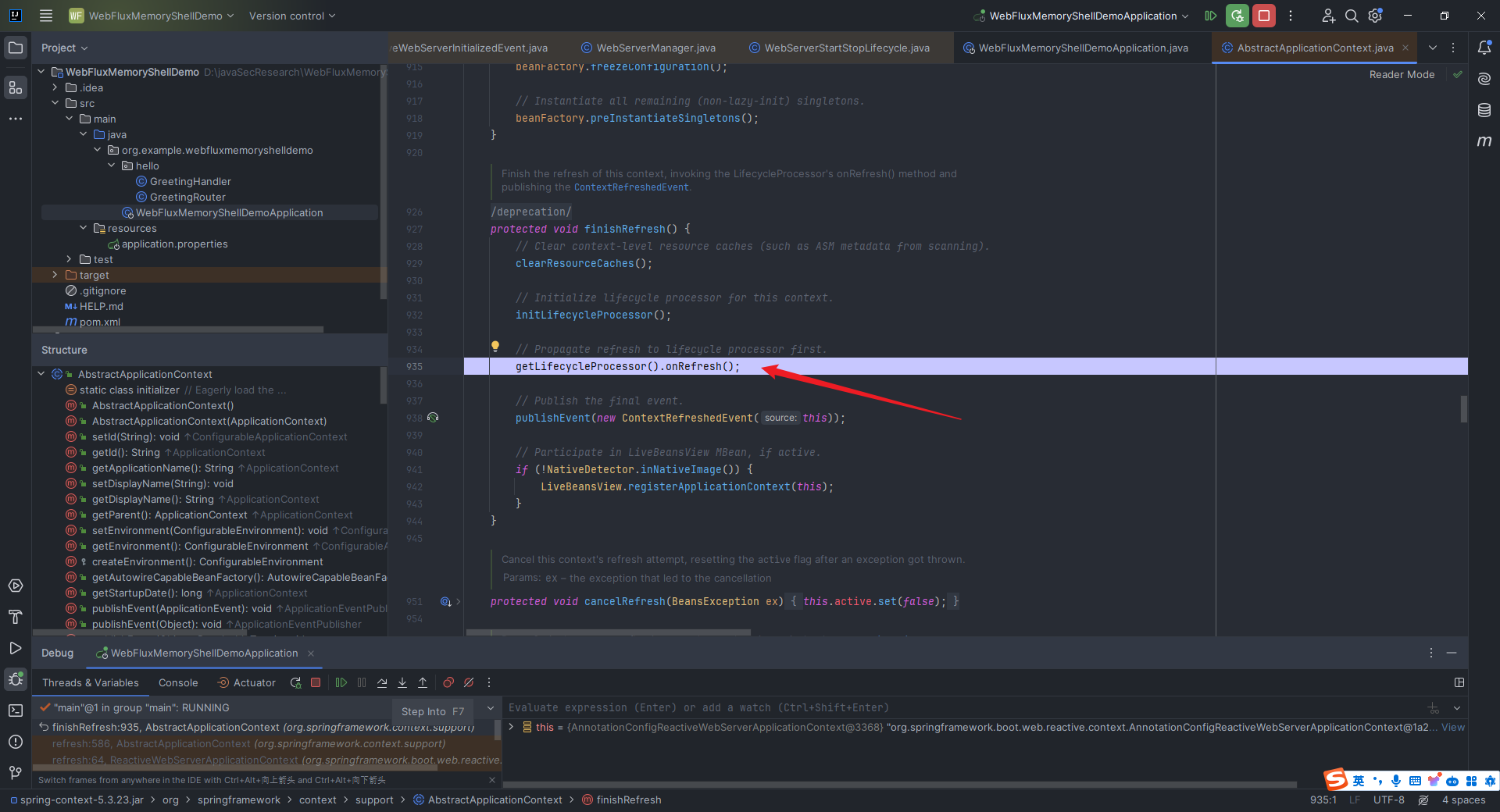Click the gutter icon on line 938
Image resolution: width=1500 pixels, height=812 pixels.
(433, 418)
